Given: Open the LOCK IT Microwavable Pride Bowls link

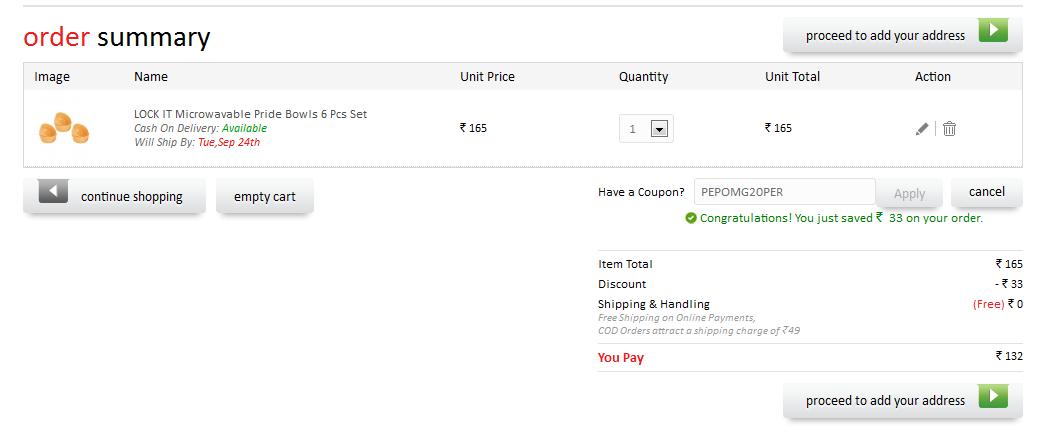Looking at the screenshot, I should pos(251,114).
